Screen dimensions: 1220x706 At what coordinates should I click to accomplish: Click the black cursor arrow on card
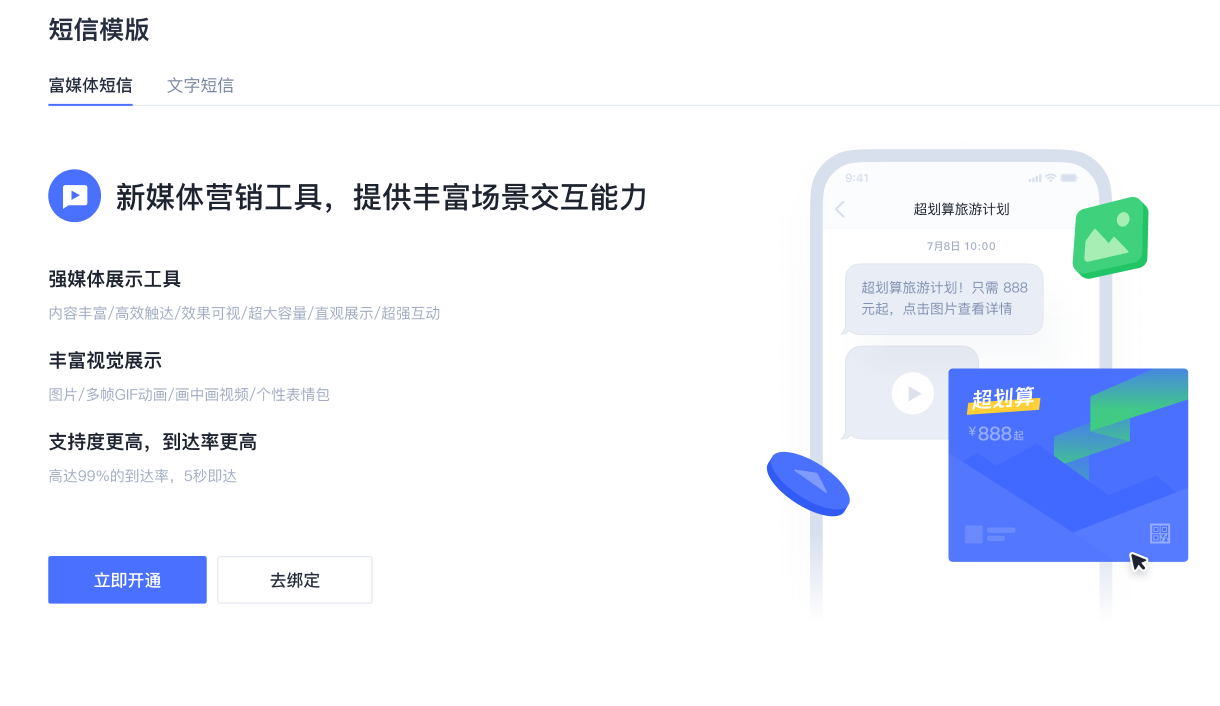pyautogui.click(x=1139, y=562)
